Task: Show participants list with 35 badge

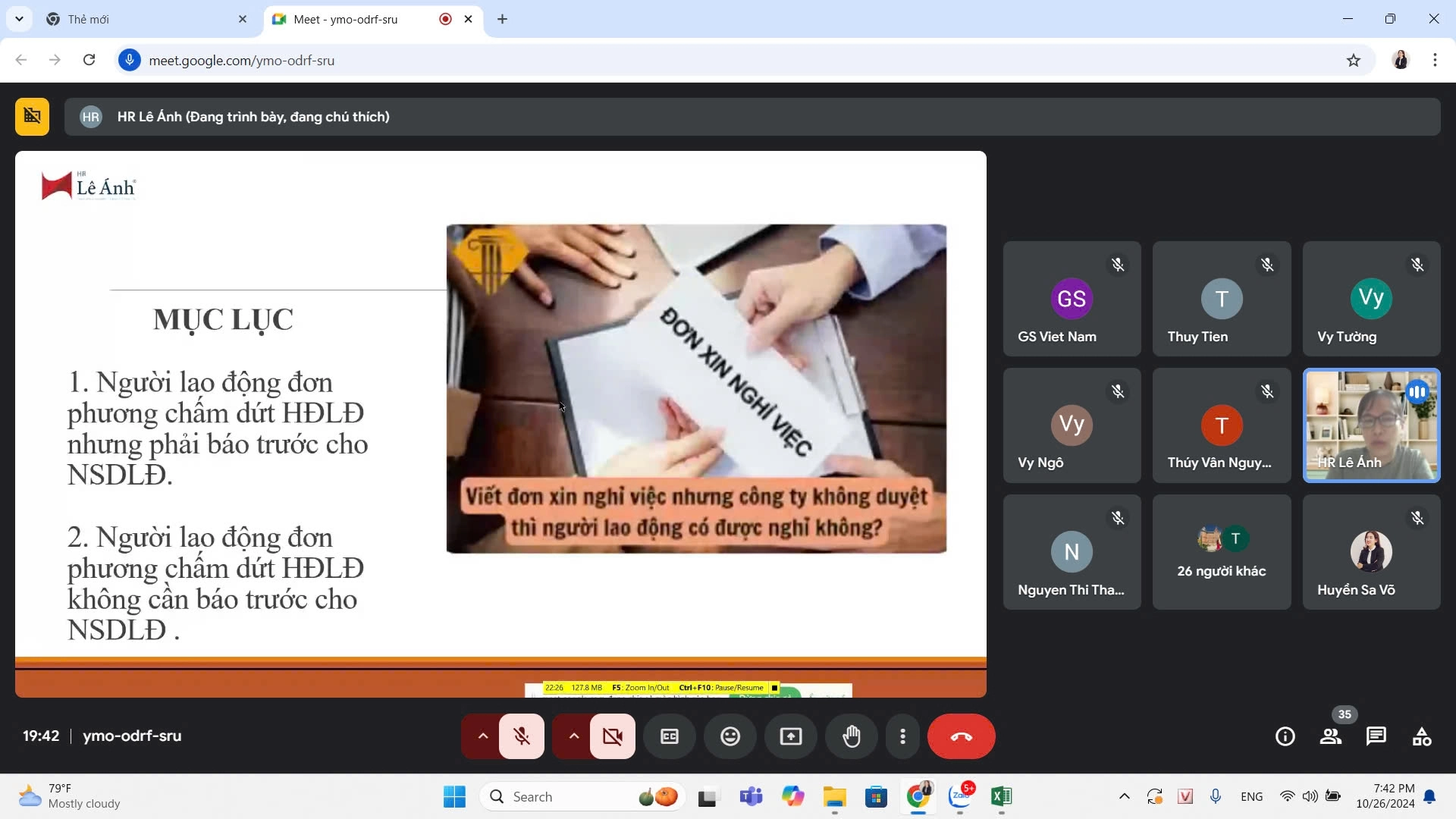Action: [1331, 736]
